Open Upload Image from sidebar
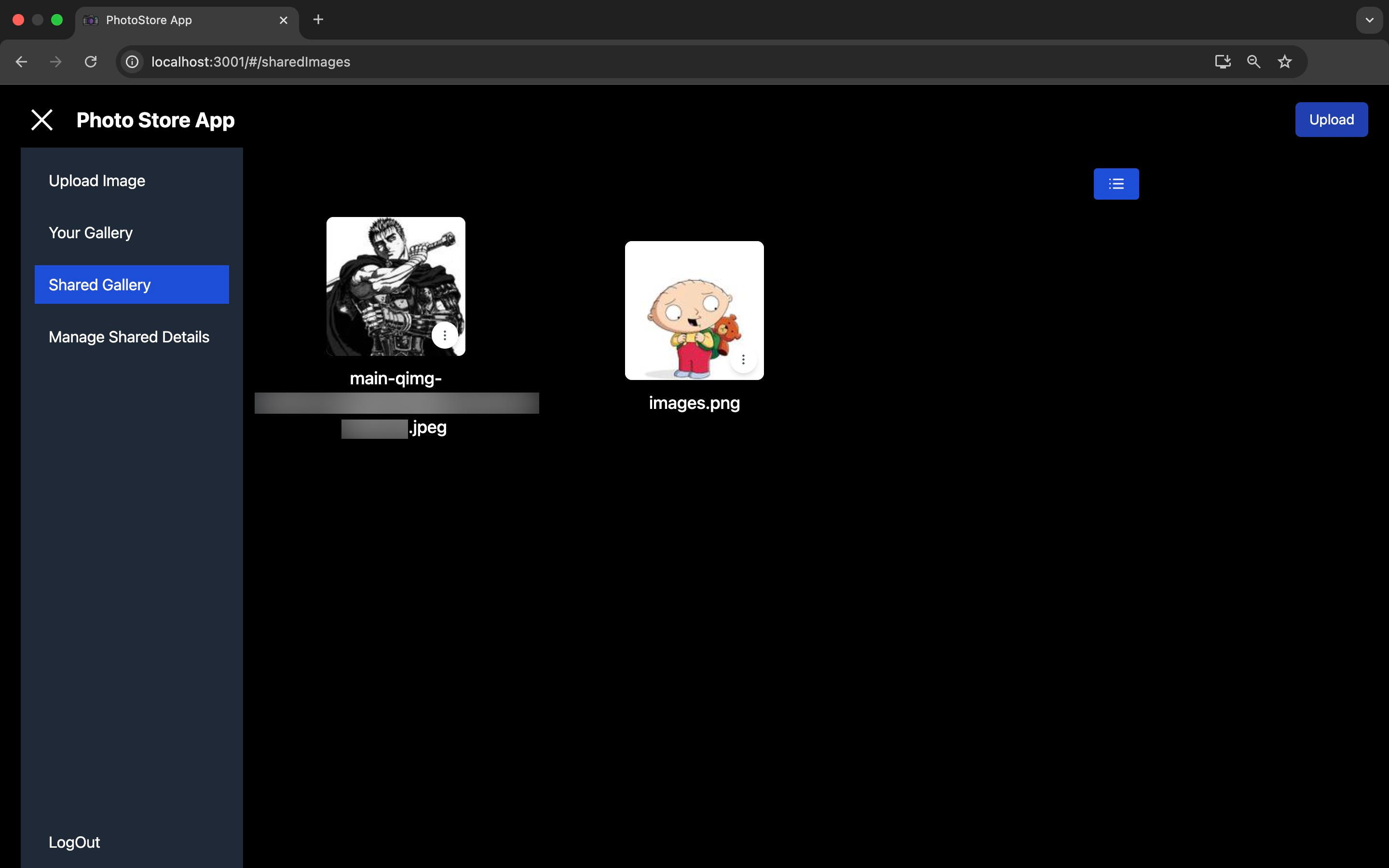 pos(97,181)
